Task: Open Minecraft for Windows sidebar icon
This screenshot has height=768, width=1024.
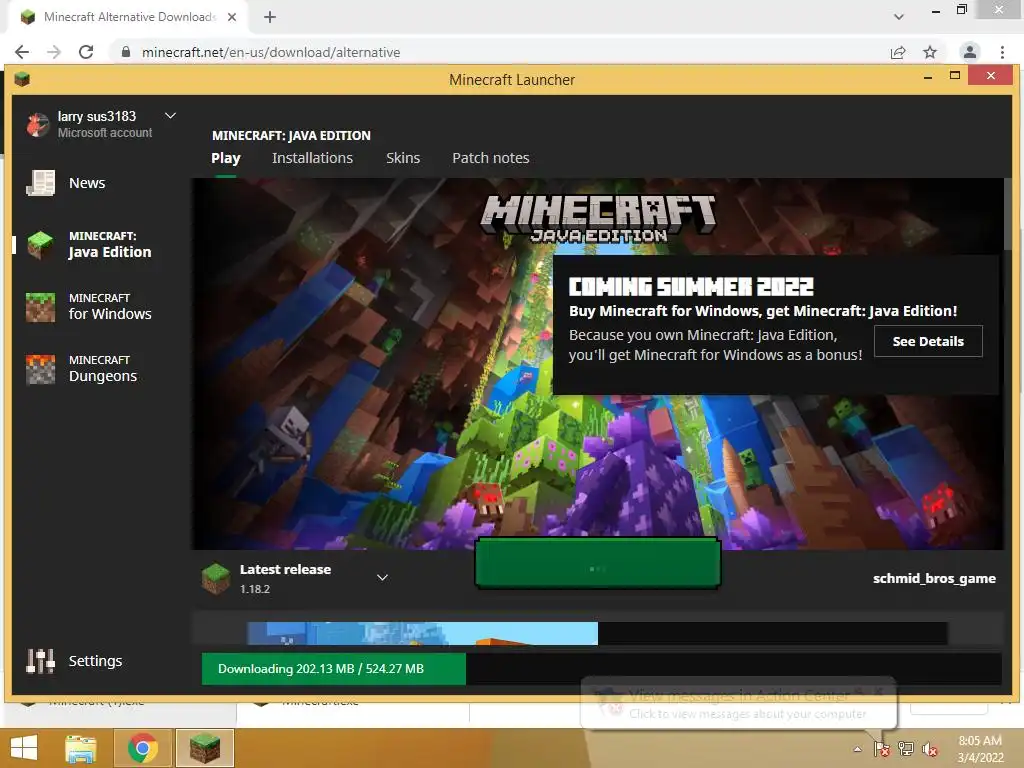Action: click(x=40, y=307)
